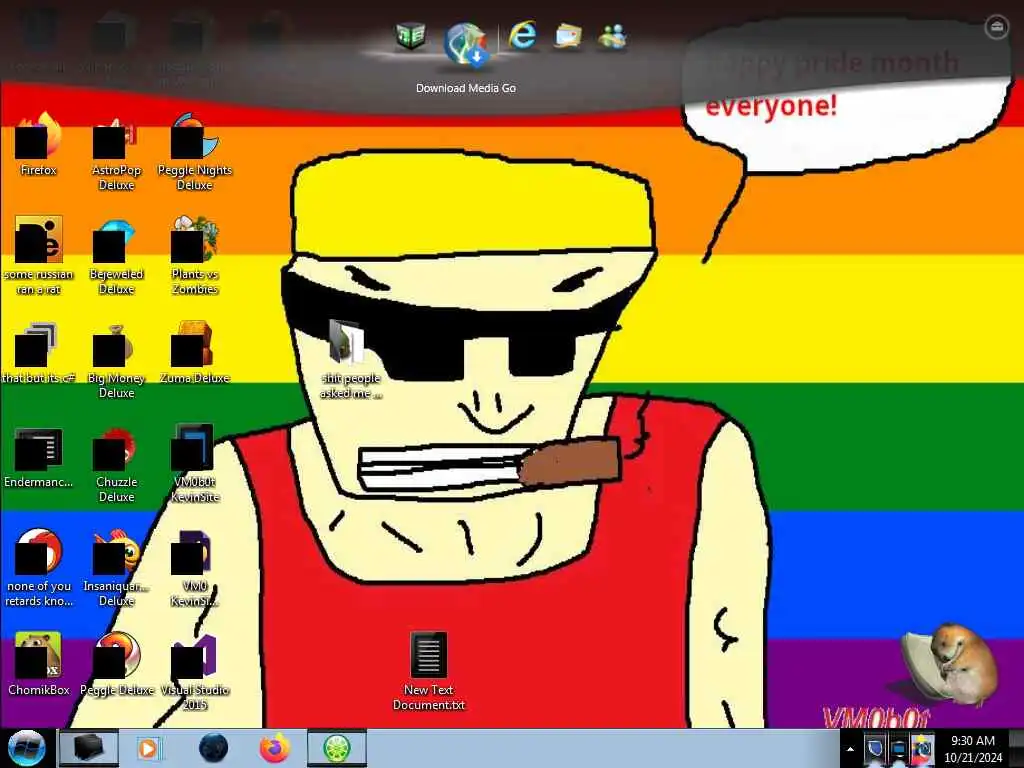Launch Windows Live Messenger from the dock
This screenshot has width=1024, height=768.
point(613,37)
